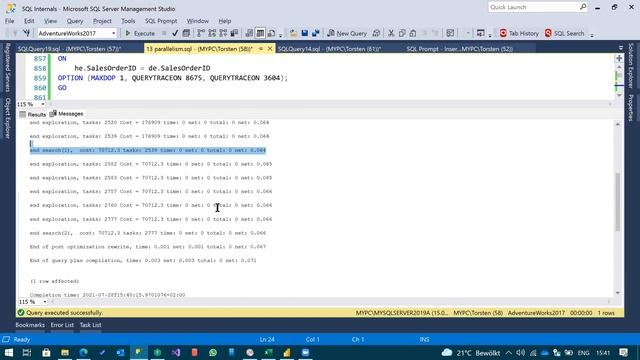640x360 pixels.
Task: Click the highlighted end search(1) message line
Action: pyautogui.click(x=148, y=150)
